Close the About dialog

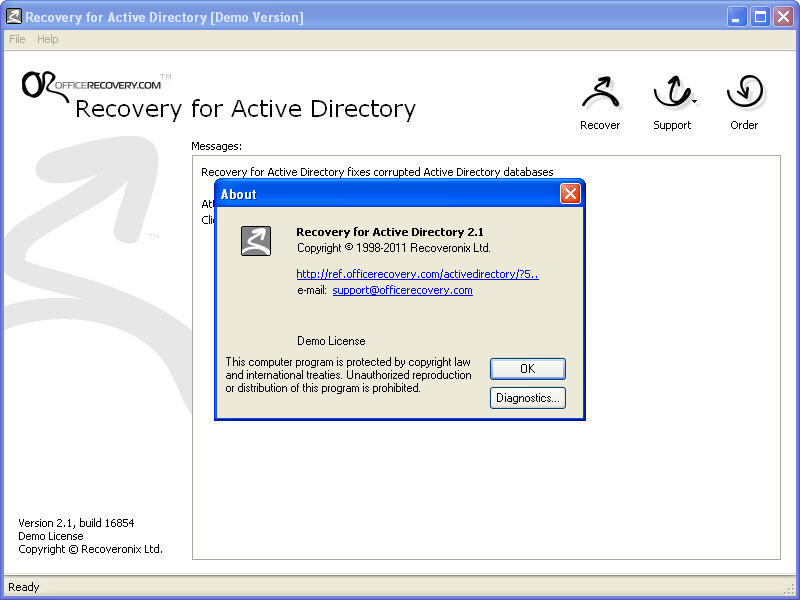570,193
